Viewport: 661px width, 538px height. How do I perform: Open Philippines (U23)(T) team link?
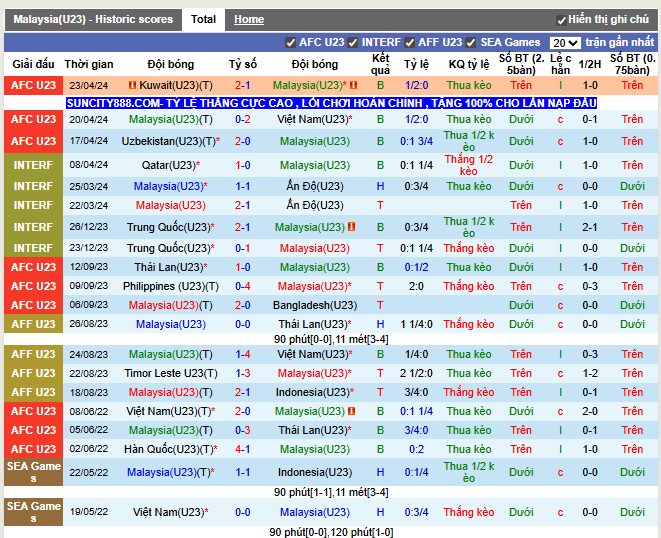coord(171,287)
